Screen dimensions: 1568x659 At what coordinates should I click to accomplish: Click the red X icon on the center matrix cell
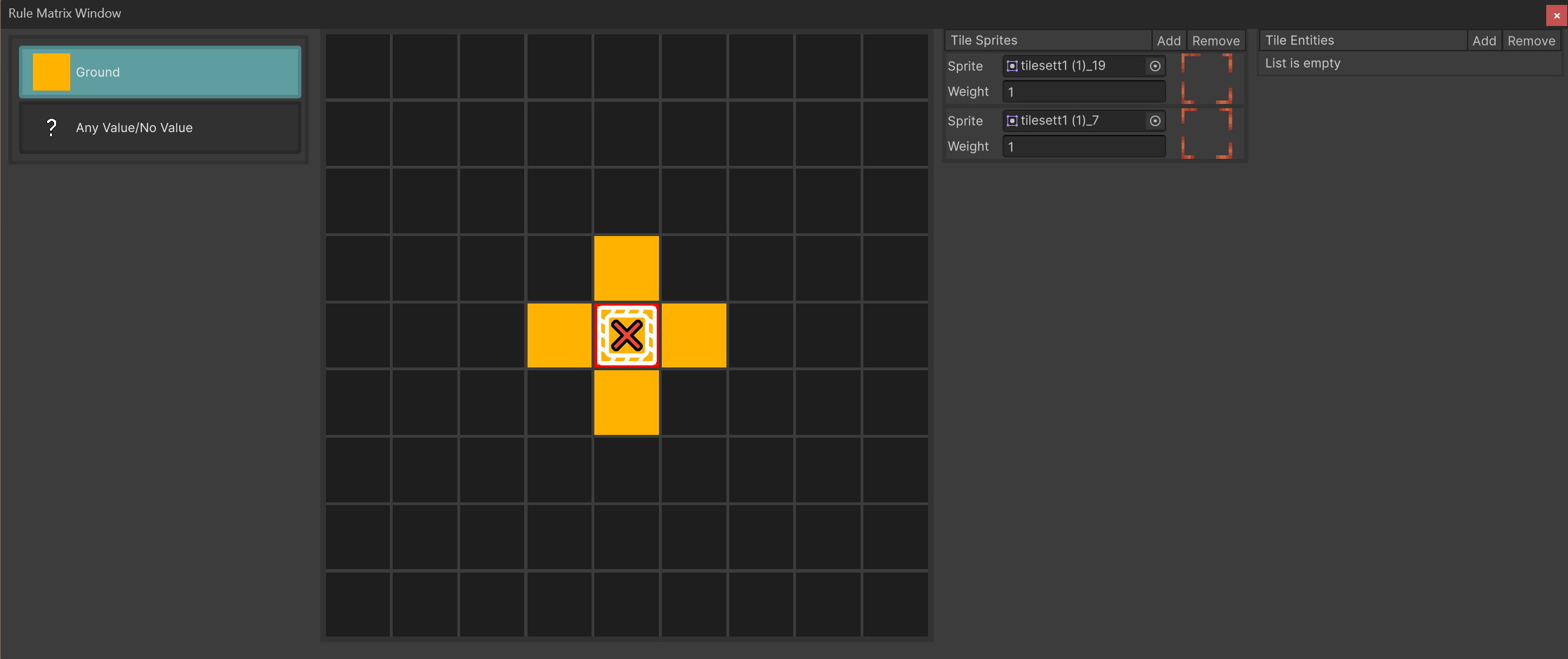[x=626, y=336]
